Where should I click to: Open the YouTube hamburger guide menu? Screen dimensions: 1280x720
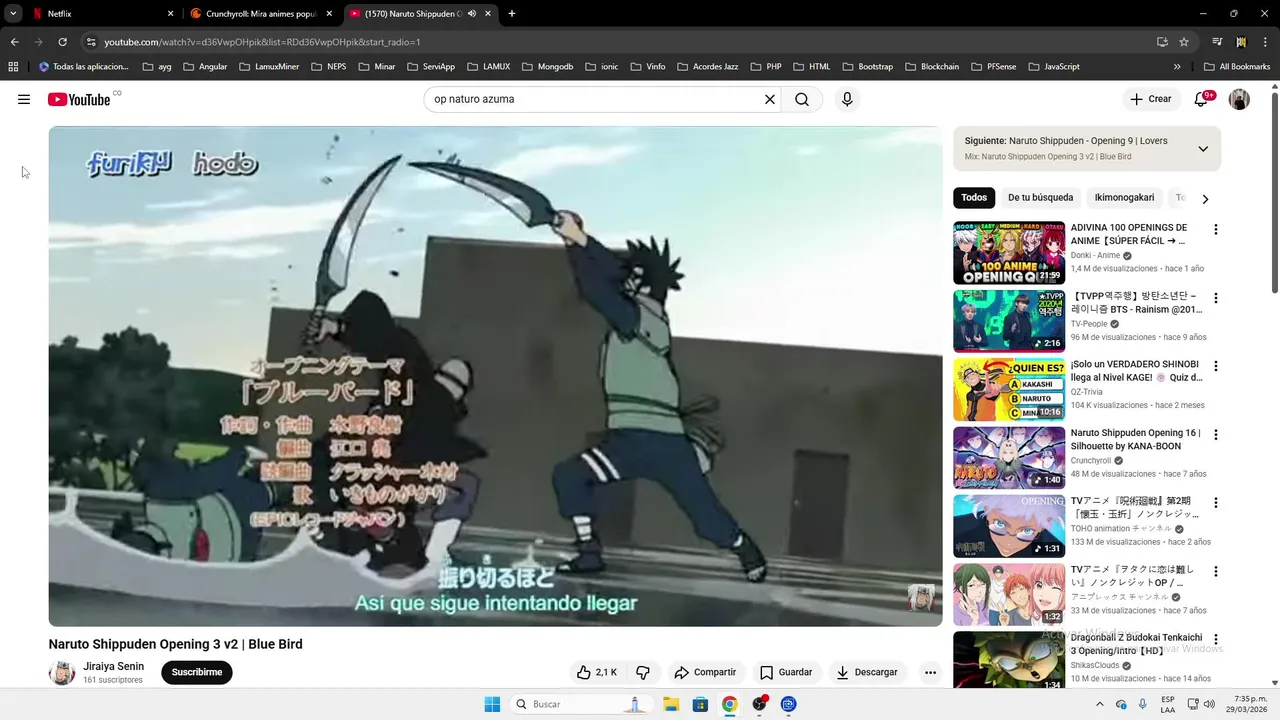coord(24,99)
